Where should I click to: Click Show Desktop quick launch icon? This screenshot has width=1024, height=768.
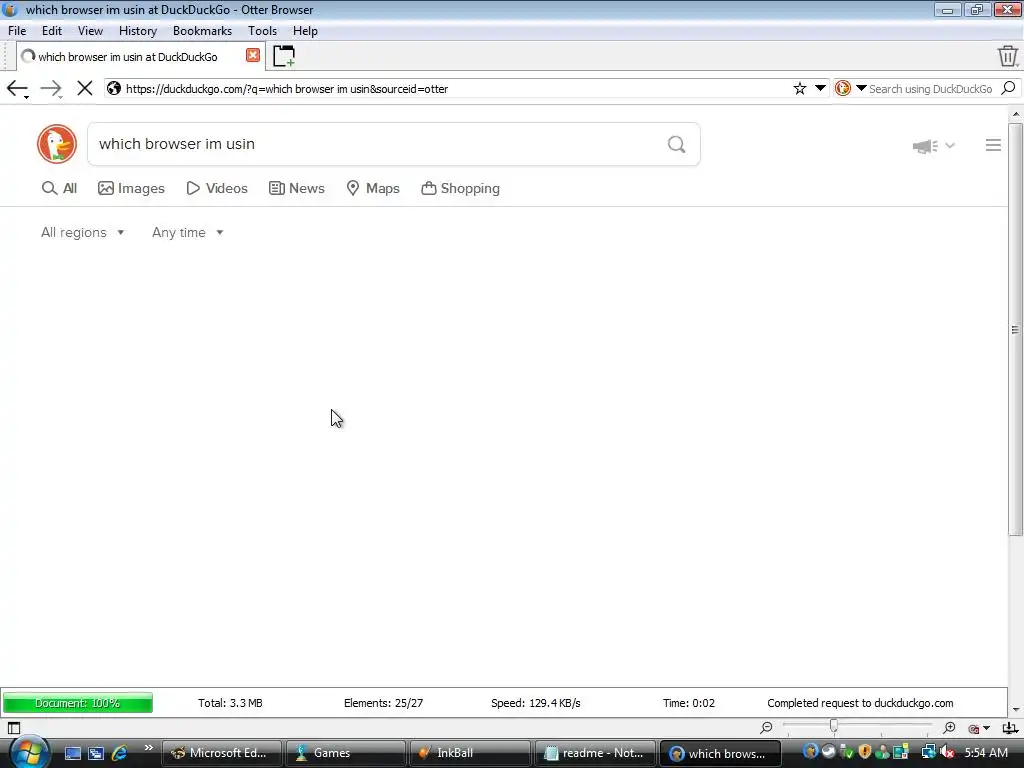[72, 753]
